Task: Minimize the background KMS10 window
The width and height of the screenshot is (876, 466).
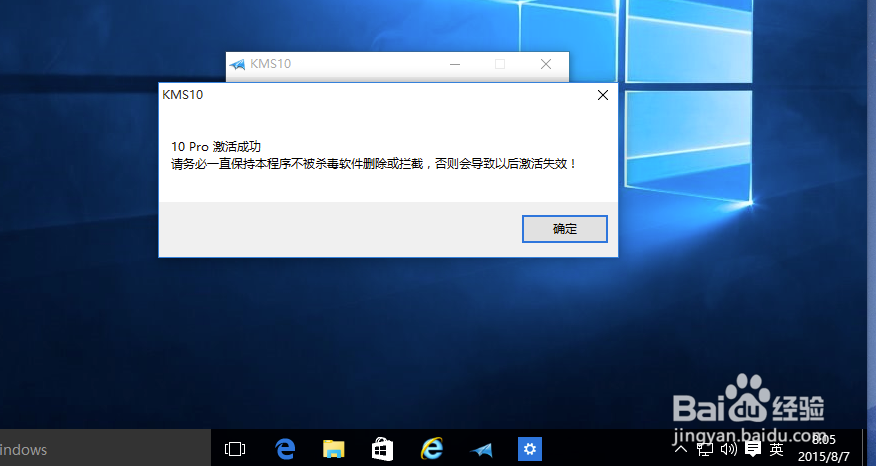Action: [x=455, y=64]
